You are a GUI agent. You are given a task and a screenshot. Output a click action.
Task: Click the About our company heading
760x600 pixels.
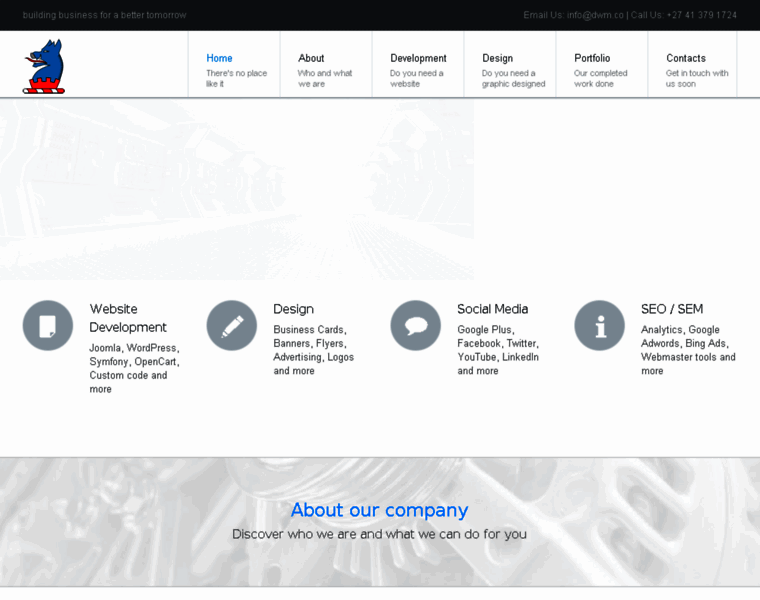click(379, 510)
